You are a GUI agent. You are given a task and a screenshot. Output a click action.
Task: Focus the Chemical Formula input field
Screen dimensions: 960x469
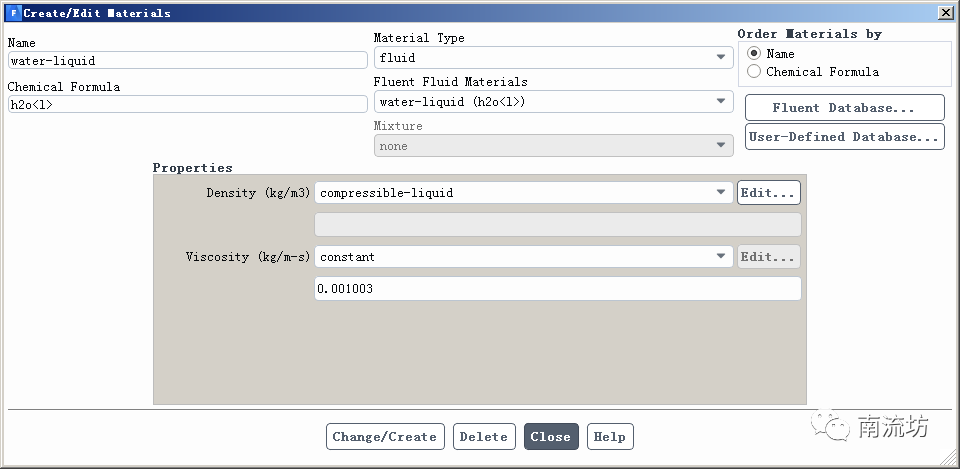click(187, 104)
